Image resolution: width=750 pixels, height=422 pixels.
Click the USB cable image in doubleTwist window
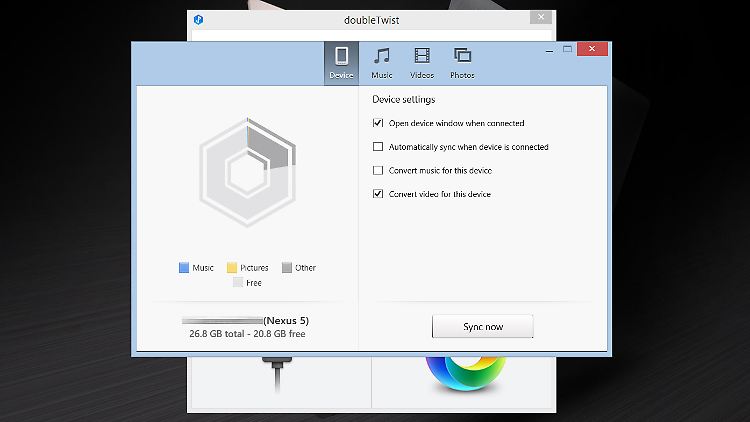pyautogui.click(x=277, y=374)
